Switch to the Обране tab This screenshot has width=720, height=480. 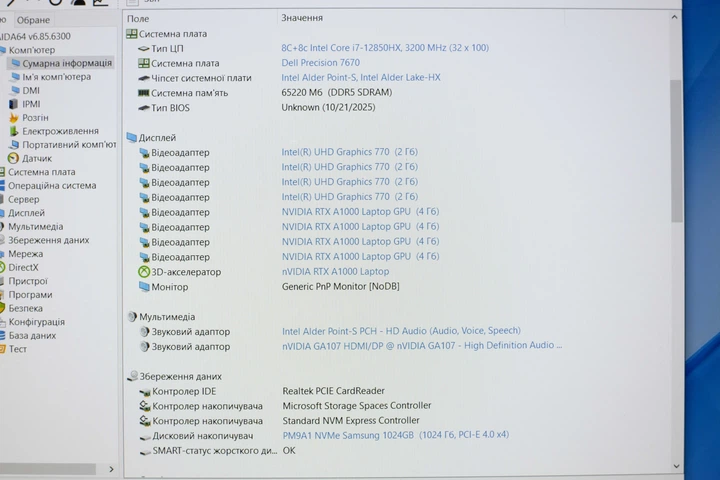33,20
